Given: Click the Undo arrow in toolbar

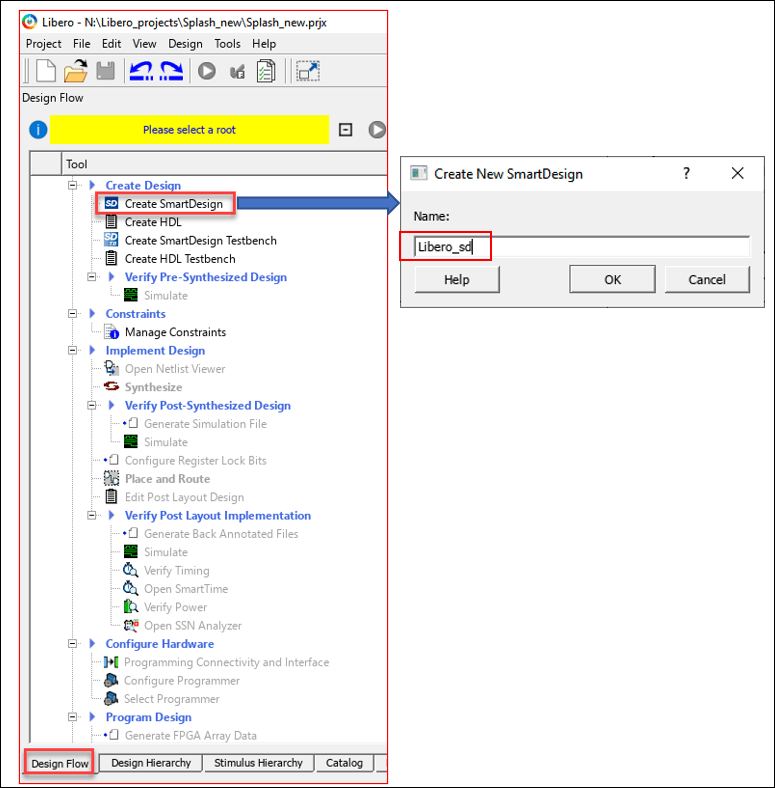Looking at the screenshot, I should 141,71.
